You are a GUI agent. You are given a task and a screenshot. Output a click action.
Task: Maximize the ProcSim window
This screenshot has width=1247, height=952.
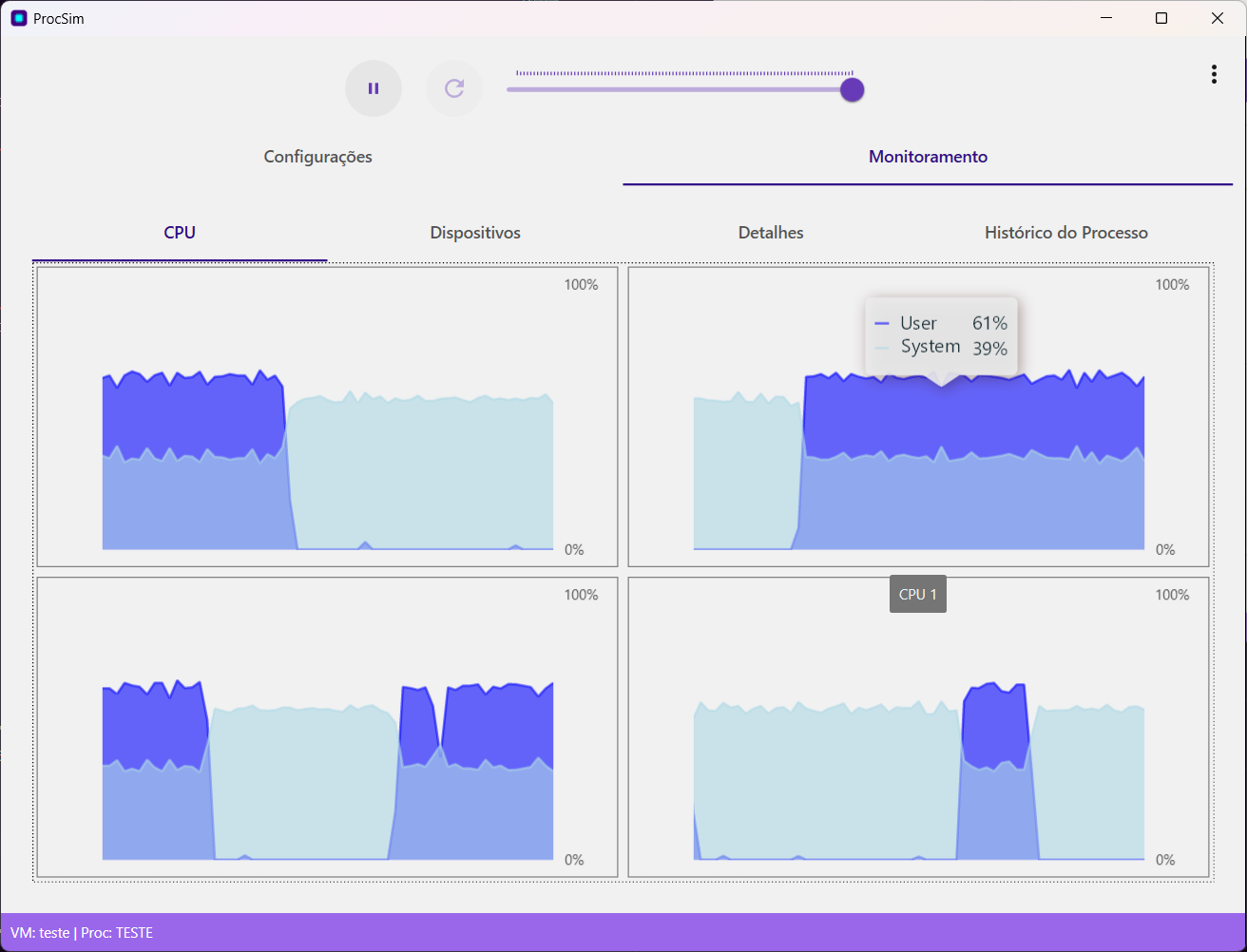1161,18
